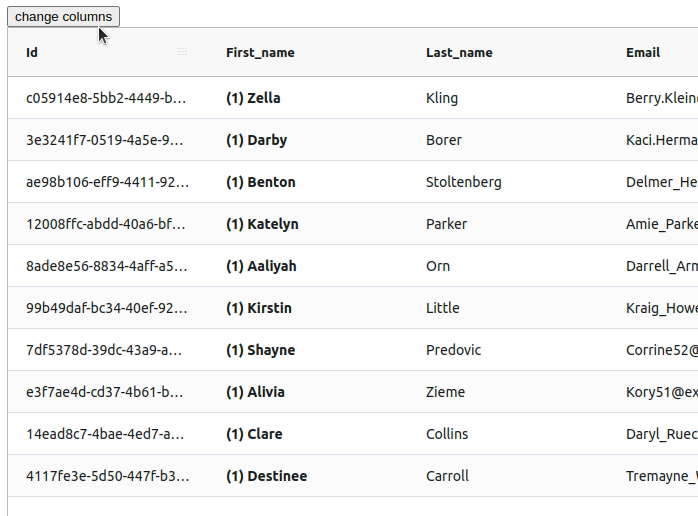Click the email cell starting with Kory51
The height and width of the screenshot is (516, 698).
point(653,392)
